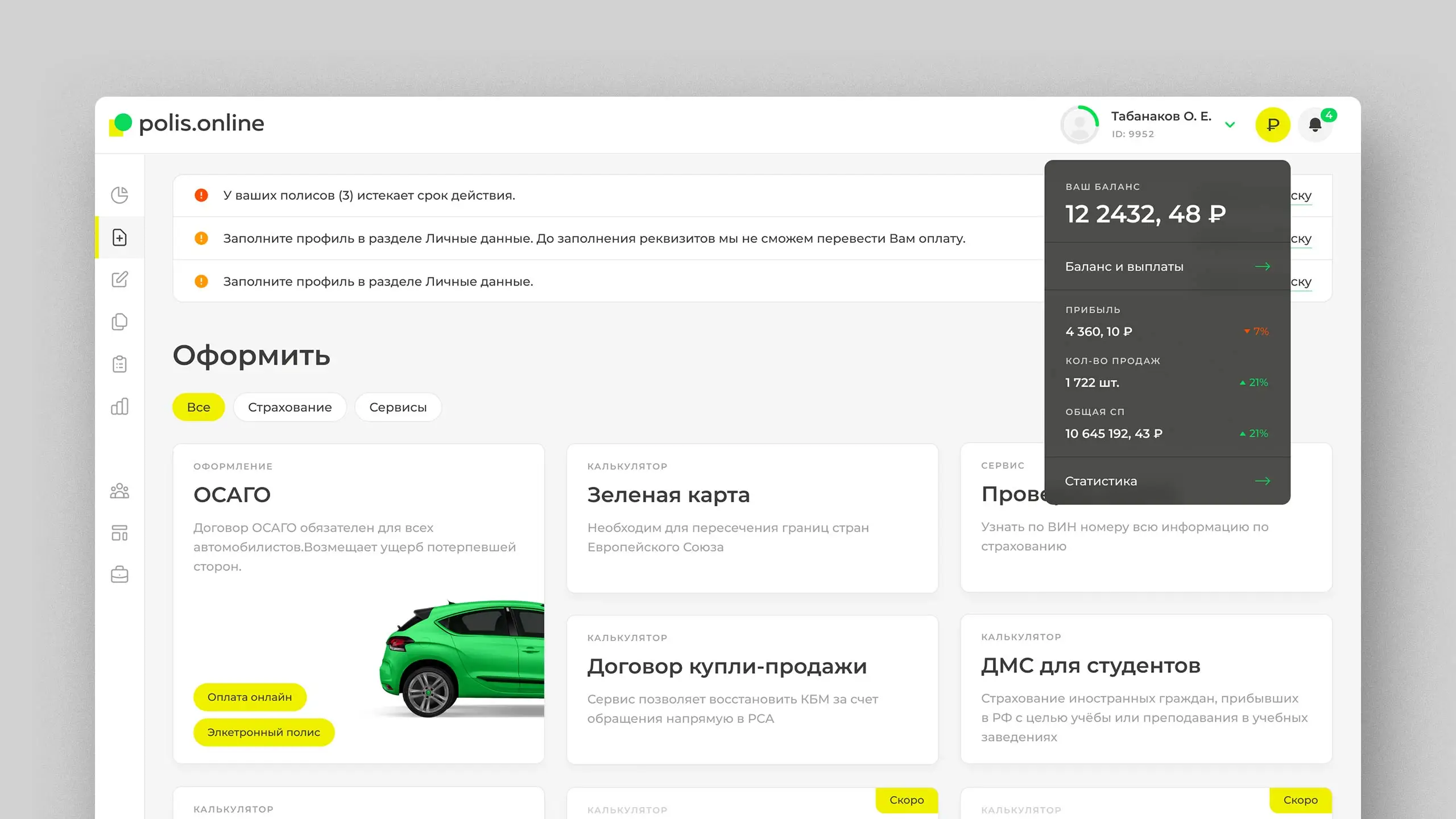Click the profit value 4 360, 10 ₽
Viewport: 1456px width, 819px height.
[x=1099, y=332]
